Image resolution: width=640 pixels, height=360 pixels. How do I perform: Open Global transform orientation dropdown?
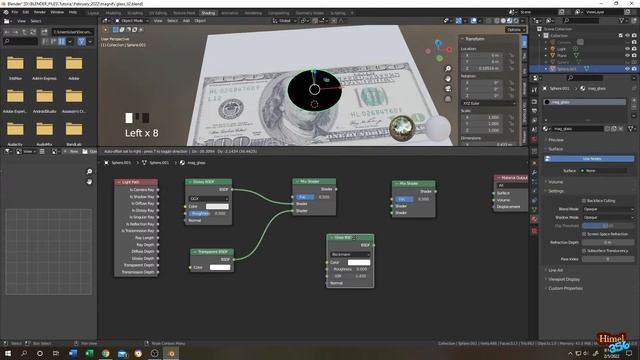(285, 20)
